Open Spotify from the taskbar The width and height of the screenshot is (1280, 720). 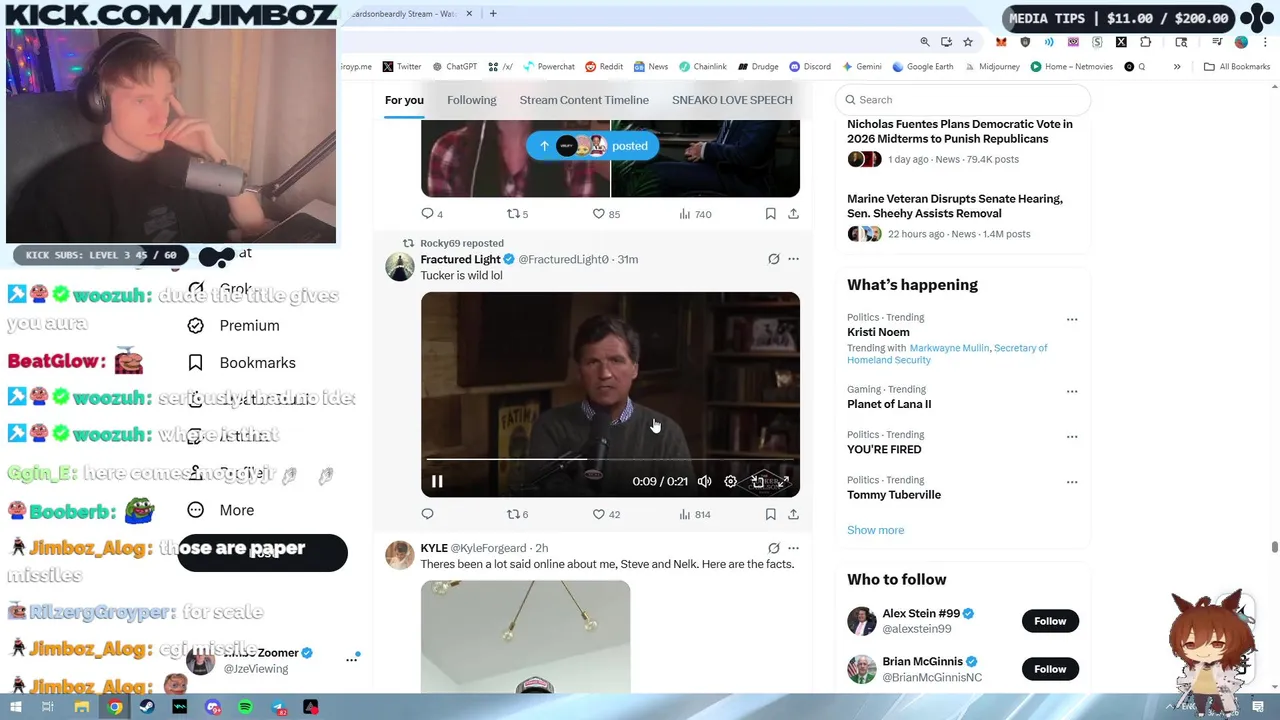[246, 707]
